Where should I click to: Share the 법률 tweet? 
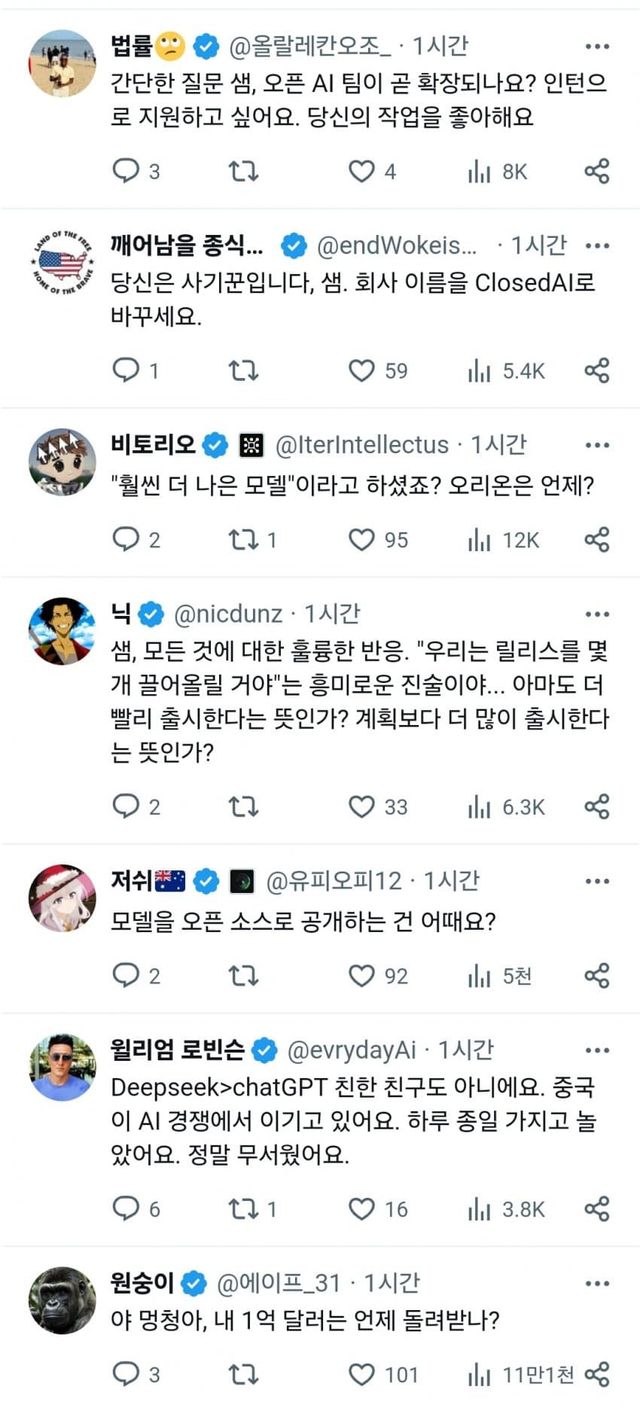[597, 172]
